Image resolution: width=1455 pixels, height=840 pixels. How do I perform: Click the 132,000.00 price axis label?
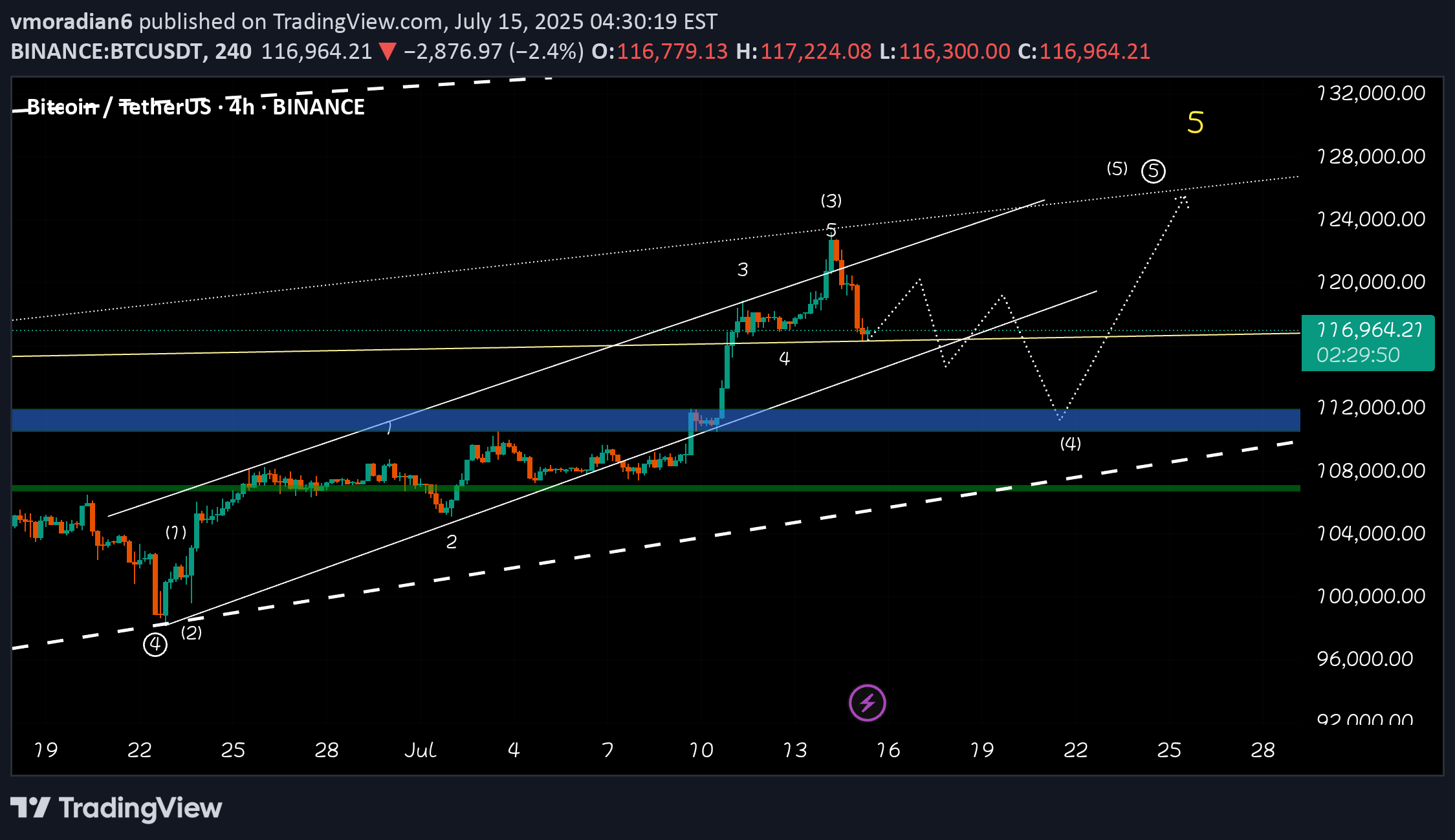pos(1371,94)
